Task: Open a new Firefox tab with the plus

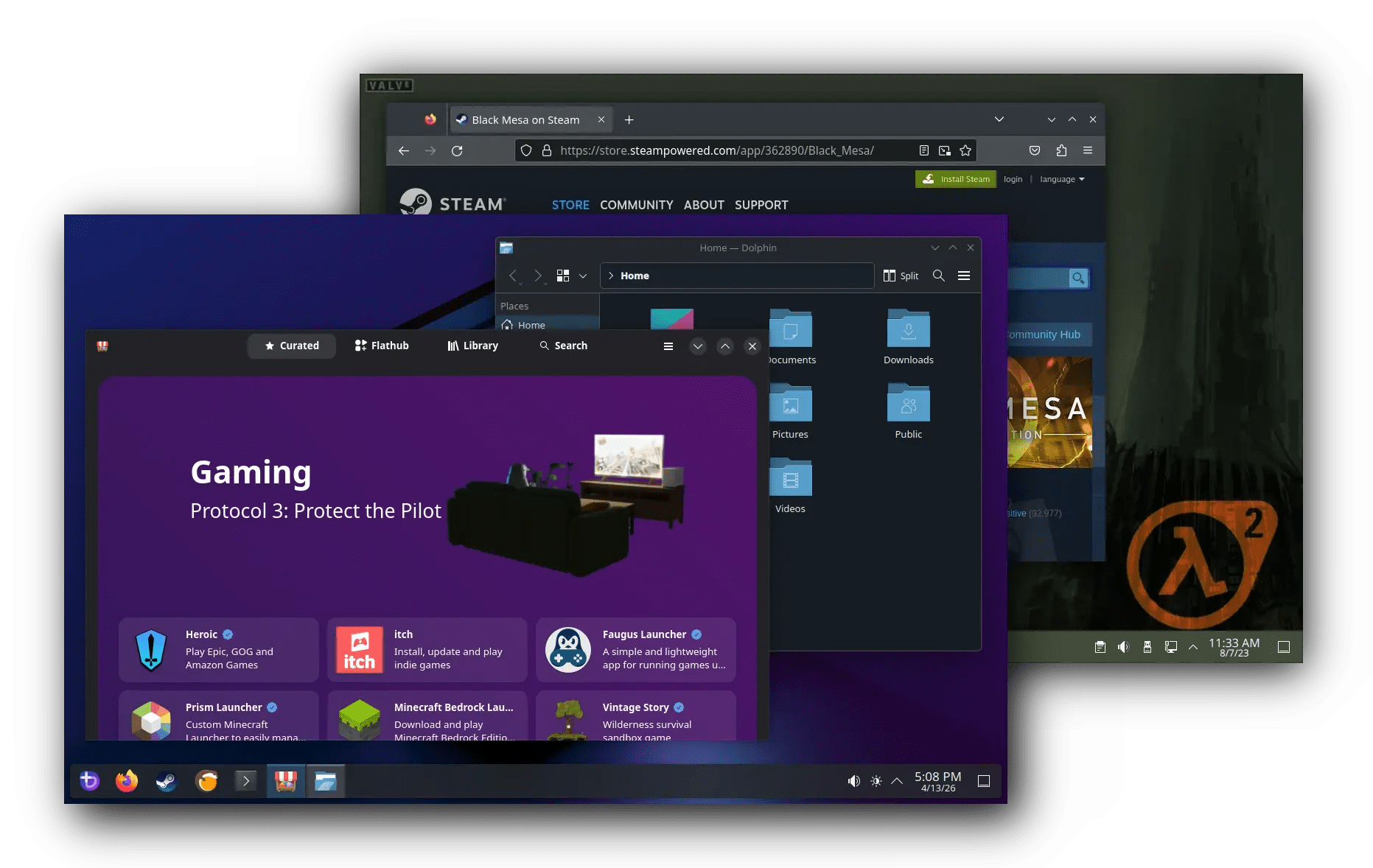Action: pyautogui.click(x=629, y=119)
